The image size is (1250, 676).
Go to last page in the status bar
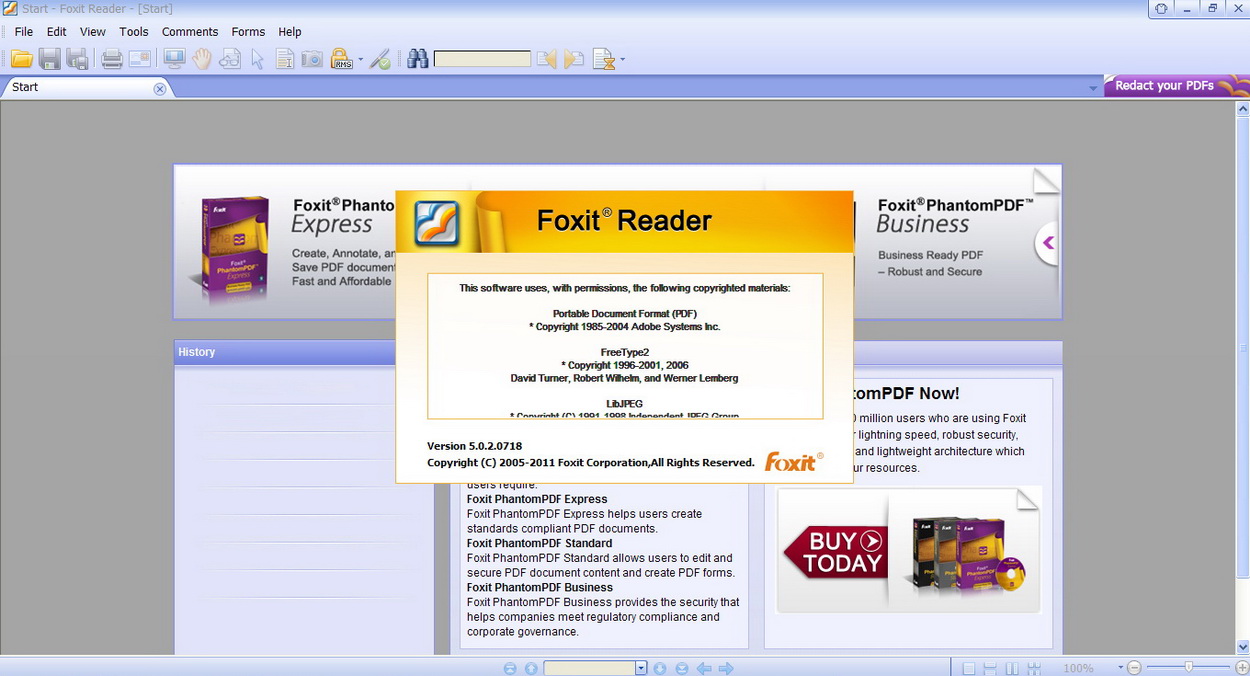[682, 668]
